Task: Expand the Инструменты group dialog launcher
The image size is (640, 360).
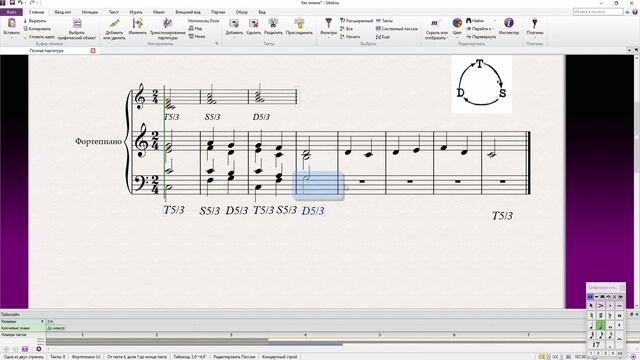Action: tap(217, 43)
